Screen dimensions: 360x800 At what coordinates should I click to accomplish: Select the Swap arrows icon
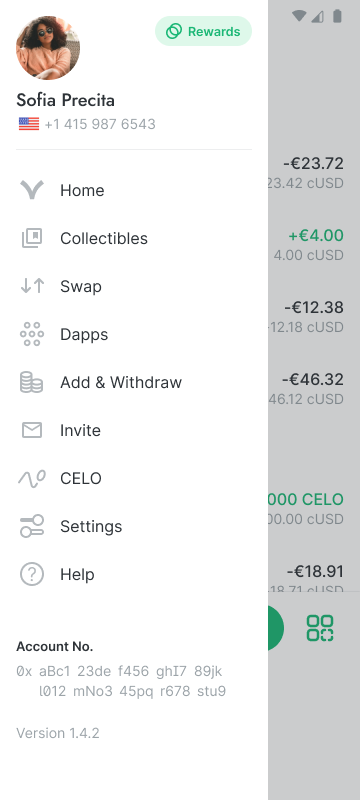pos(32,286)
